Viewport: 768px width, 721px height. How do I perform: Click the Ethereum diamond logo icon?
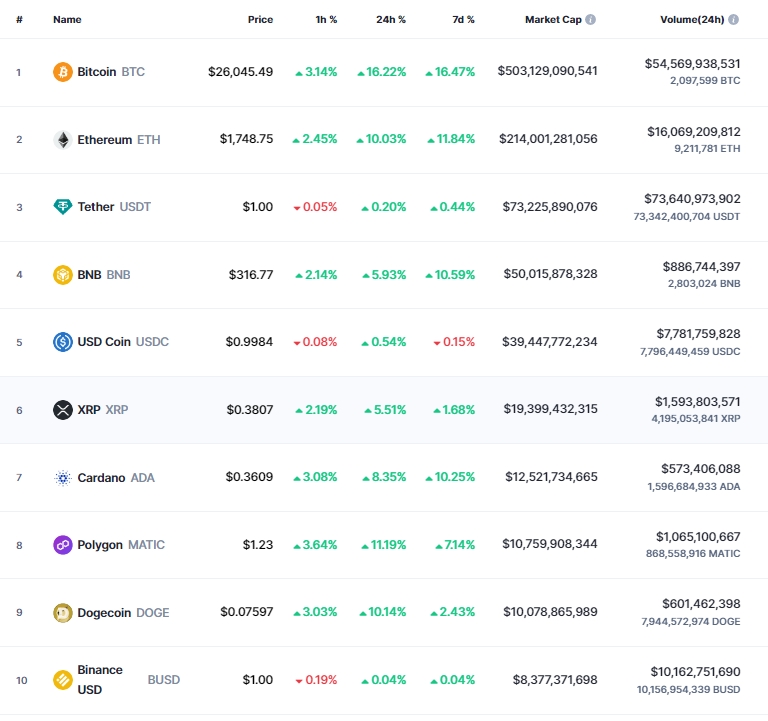click(x=63, y=140)
